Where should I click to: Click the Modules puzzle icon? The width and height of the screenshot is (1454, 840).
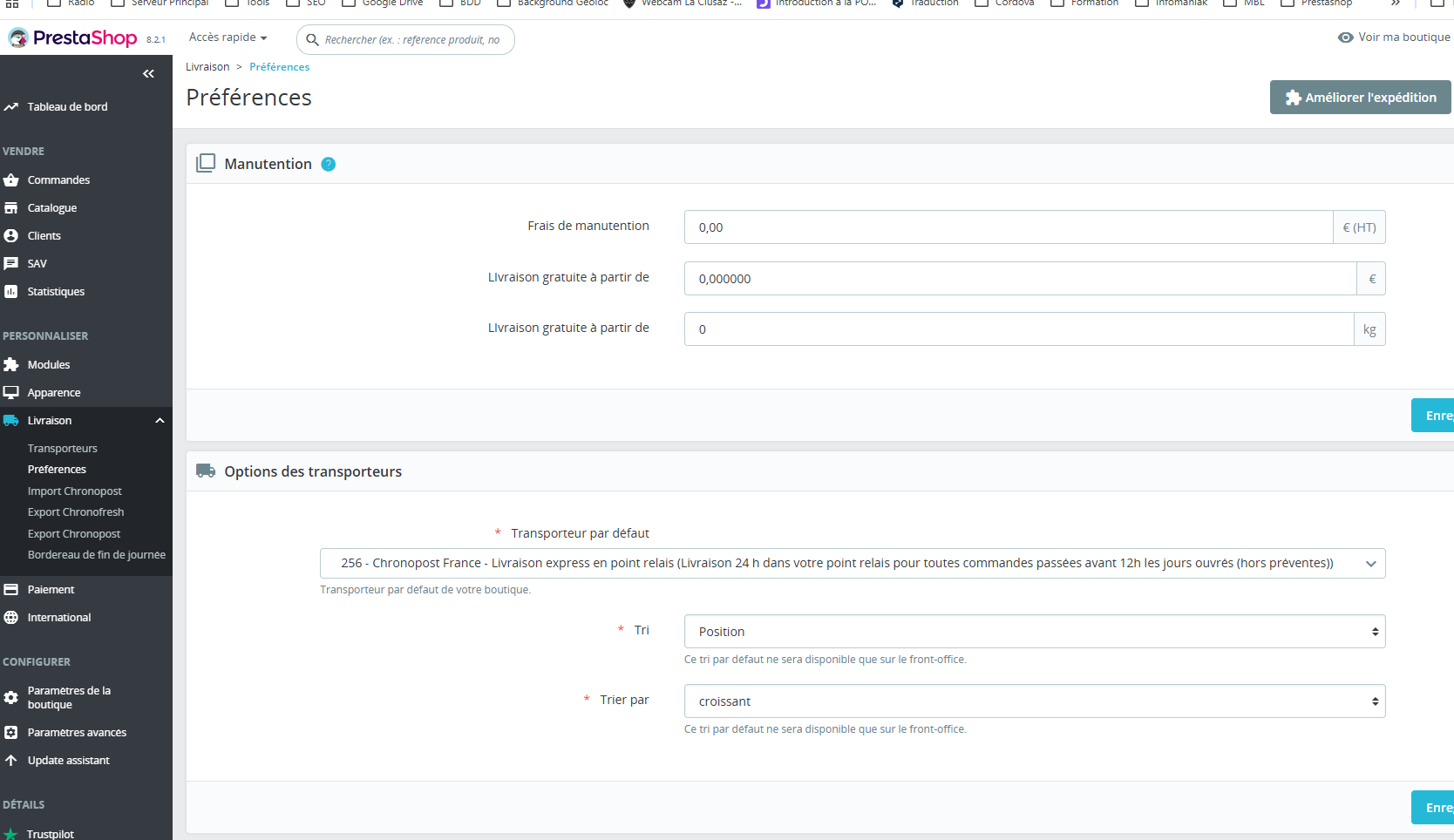point(10,365)
